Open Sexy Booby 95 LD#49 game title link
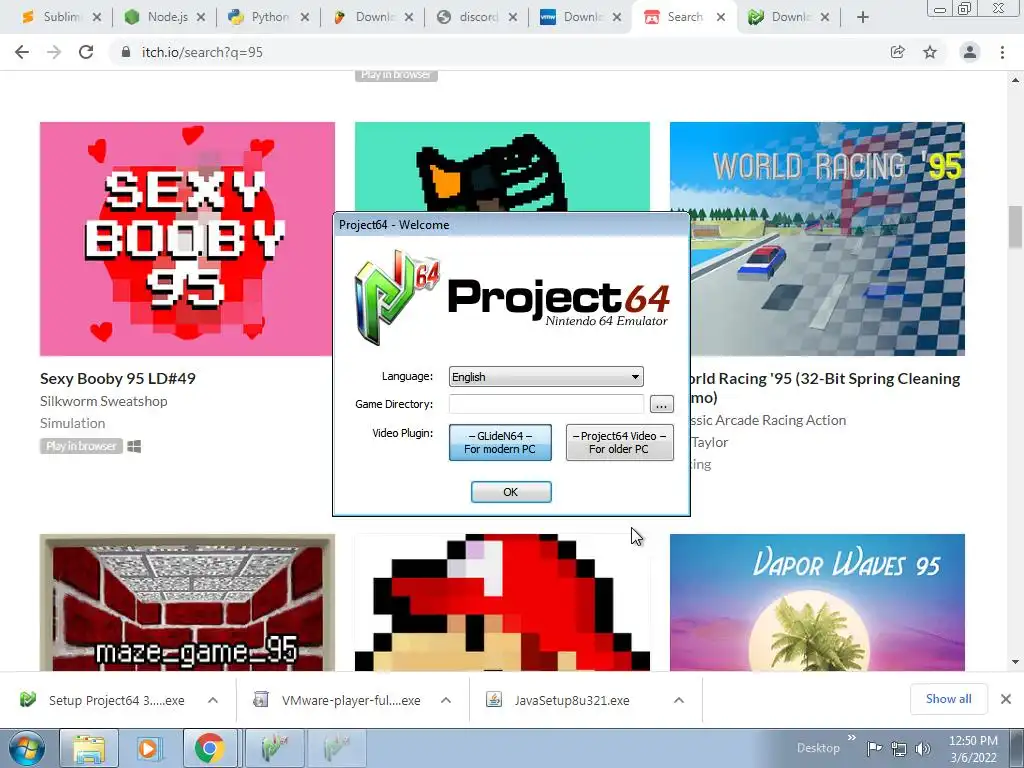 (x=118, y=378)
